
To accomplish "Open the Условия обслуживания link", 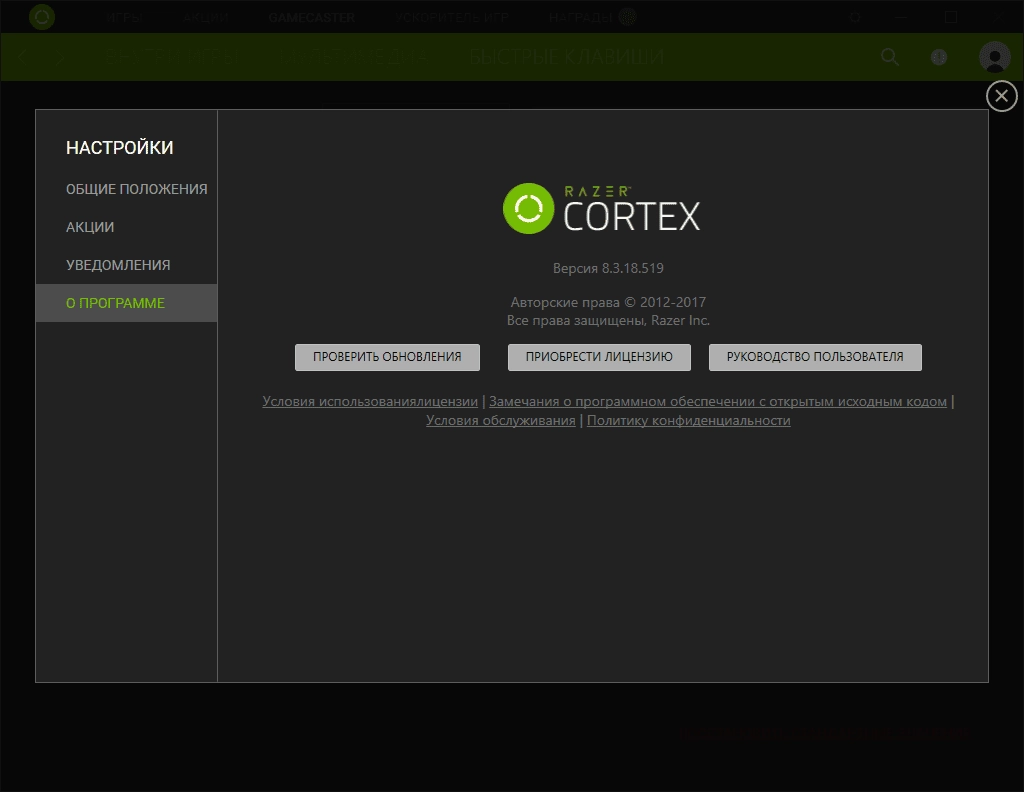I will [501, 420].
